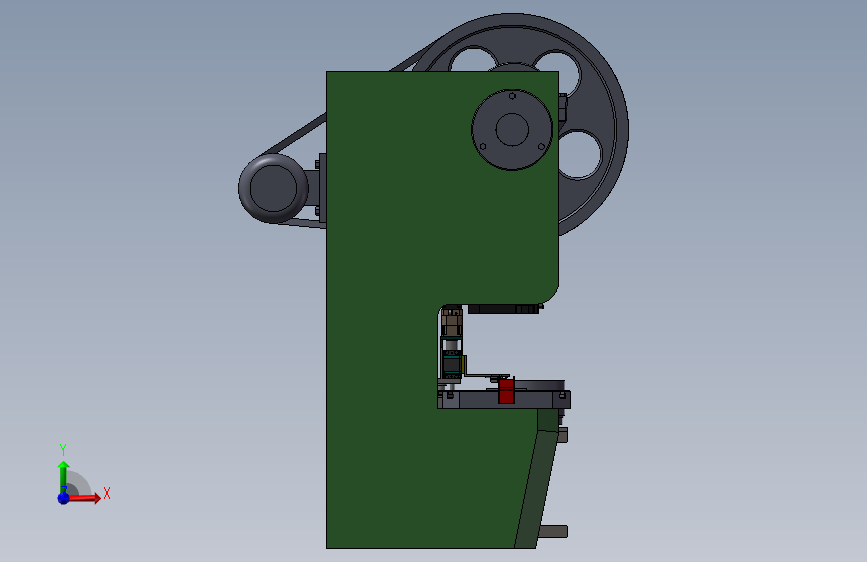Select the small motor pulley
867x562 pixels.
pos(273,188)
